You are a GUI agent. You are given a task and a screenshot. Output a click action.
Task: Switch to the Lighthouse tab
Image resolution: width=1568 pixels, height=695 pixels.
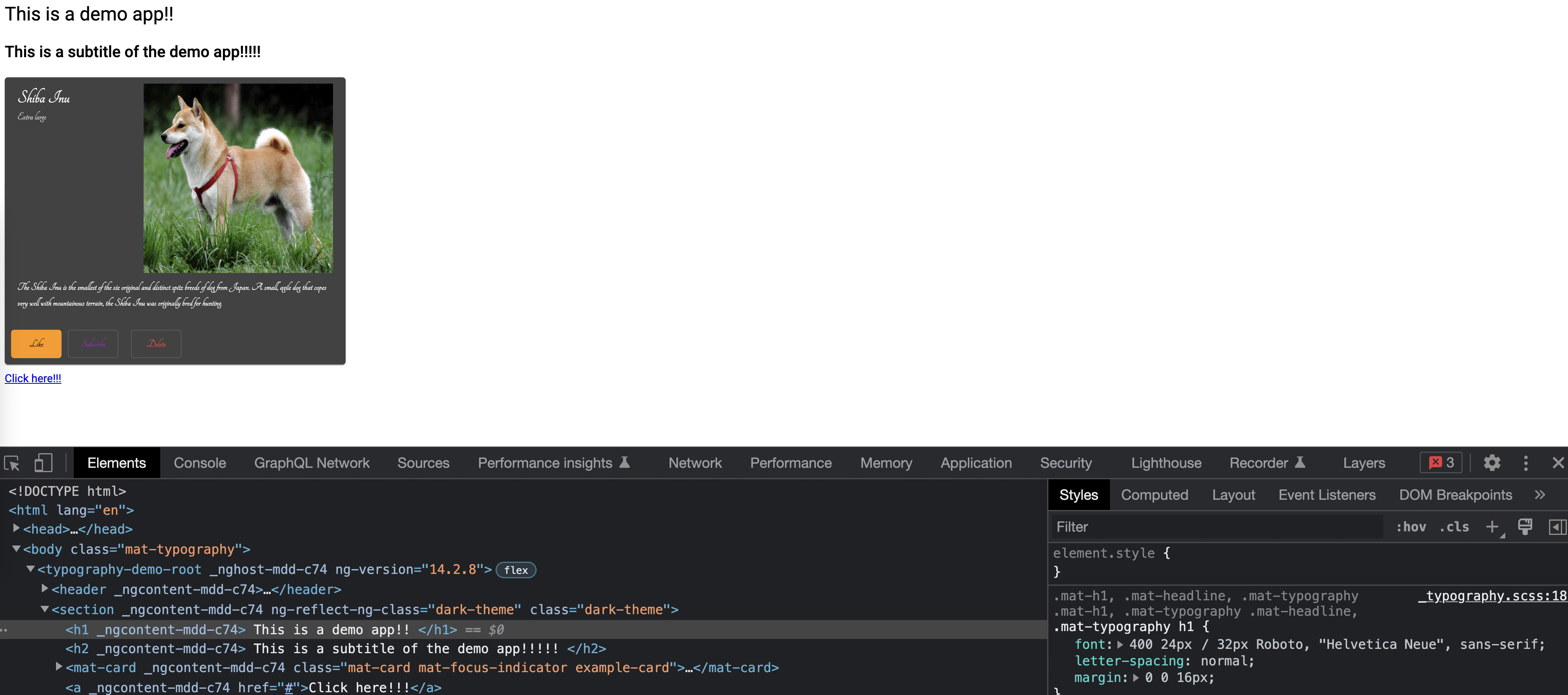1166,463
